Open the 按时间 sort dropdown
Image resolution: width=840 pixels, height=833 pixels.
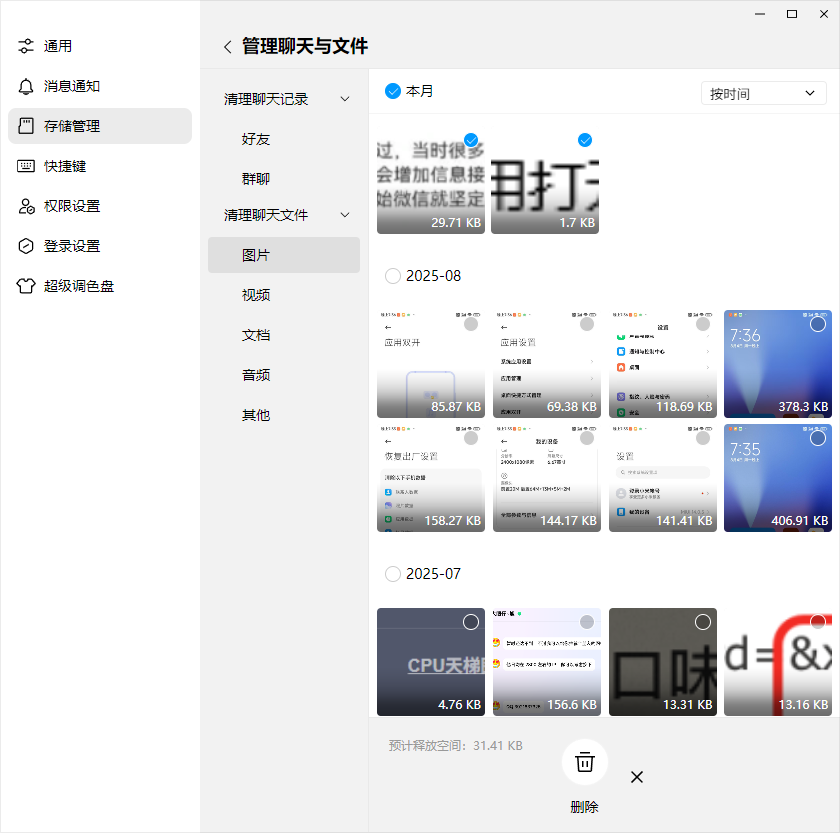point(763,92)
